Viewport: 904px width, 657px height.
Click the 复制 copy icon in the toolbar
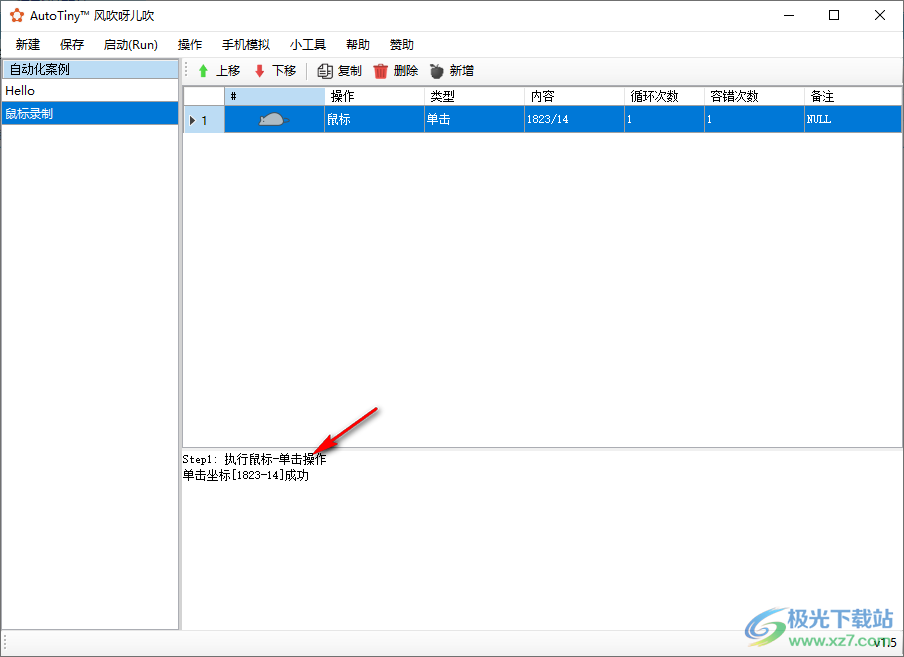click(324, 70)
